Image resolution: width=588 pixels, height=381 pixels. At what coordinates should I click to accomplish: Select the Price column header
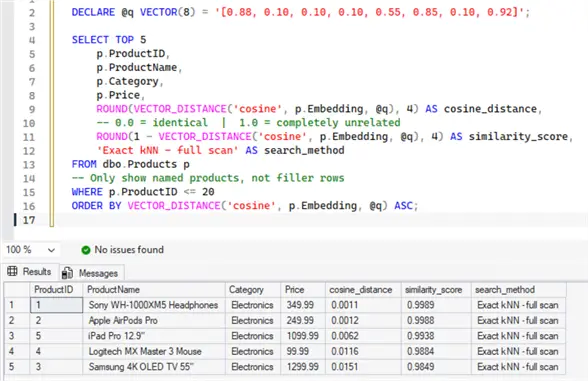[x=303, y=290]
